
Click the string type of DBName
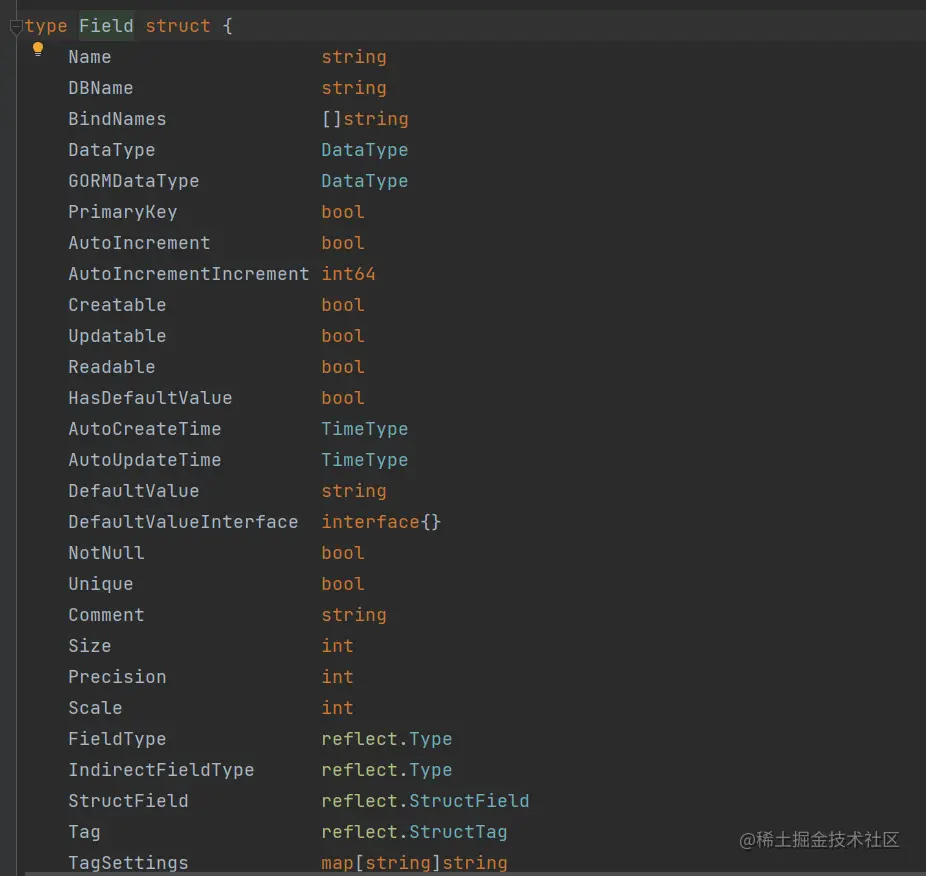[x=354, y=88]
